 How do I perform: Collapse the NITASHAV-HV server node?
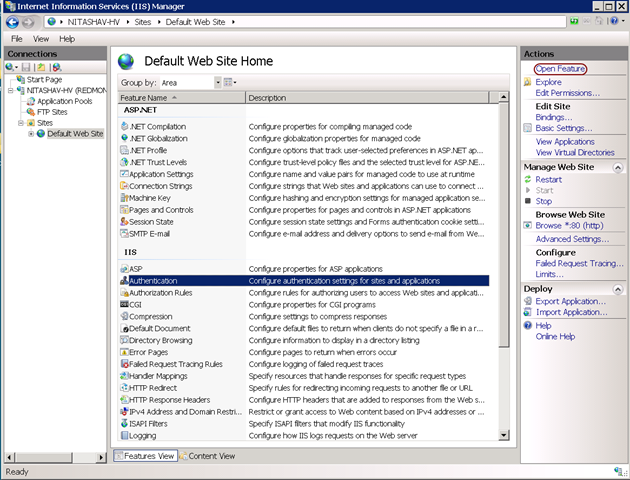coord(10,90)
